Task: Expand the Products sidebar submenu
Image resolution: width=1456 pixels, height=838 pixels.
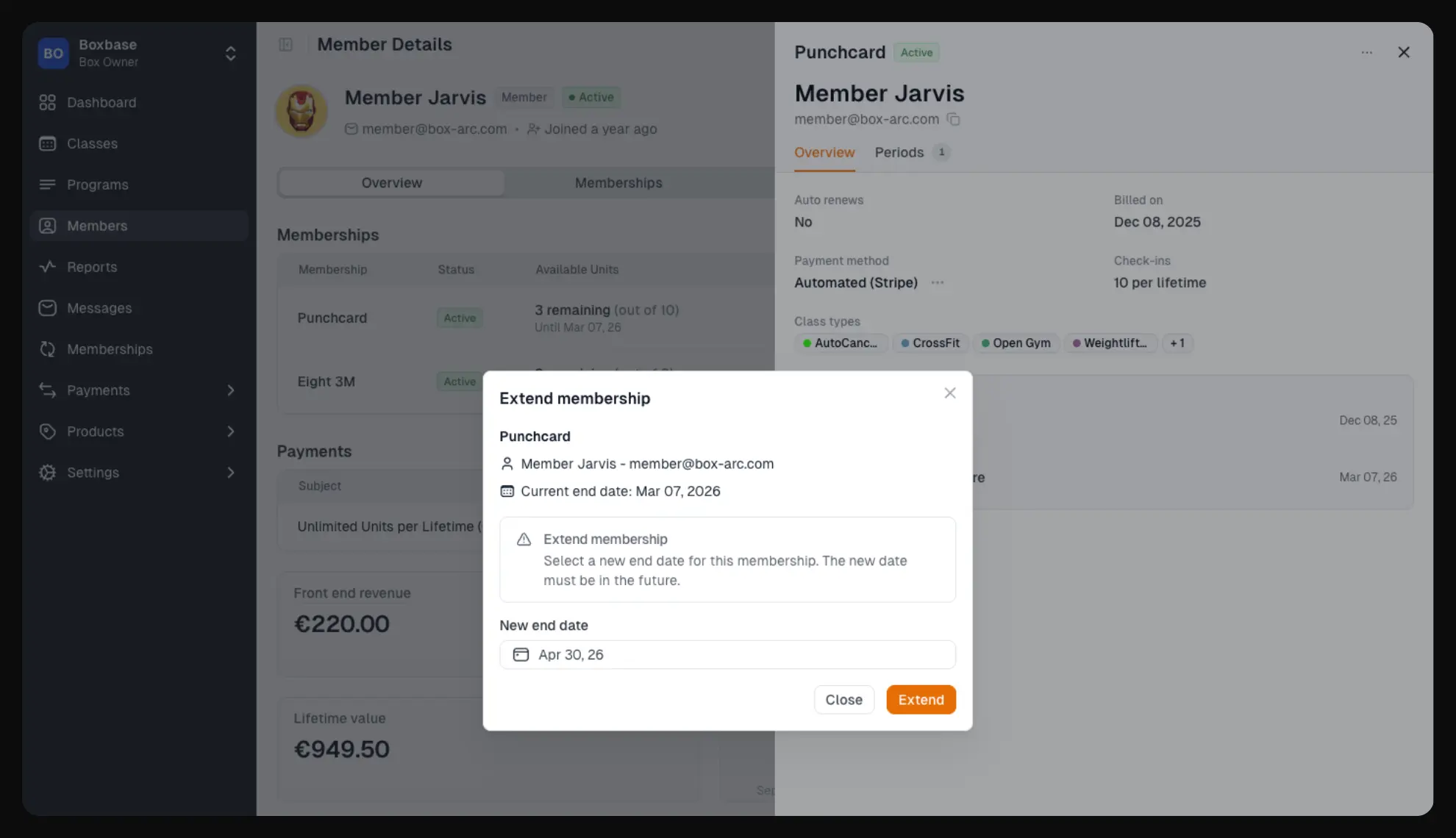Action: [230, 431]
